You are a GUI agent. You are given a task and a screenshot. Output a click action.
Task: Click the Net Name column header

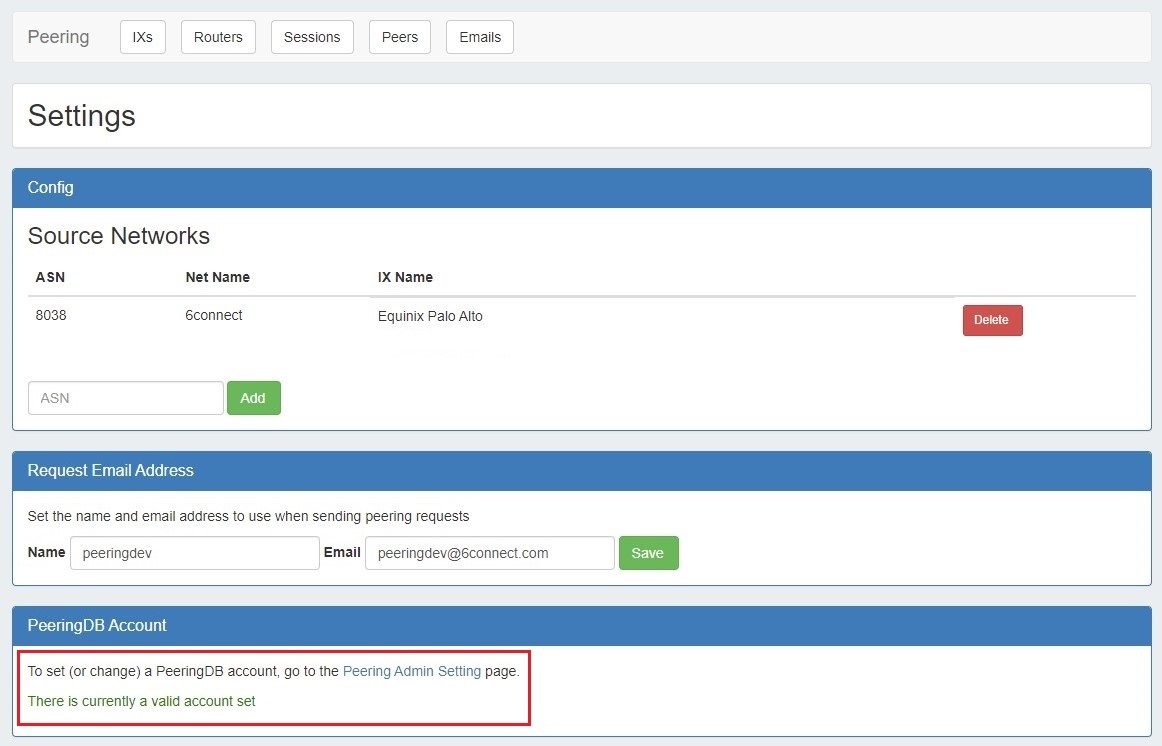pos(217,277)
